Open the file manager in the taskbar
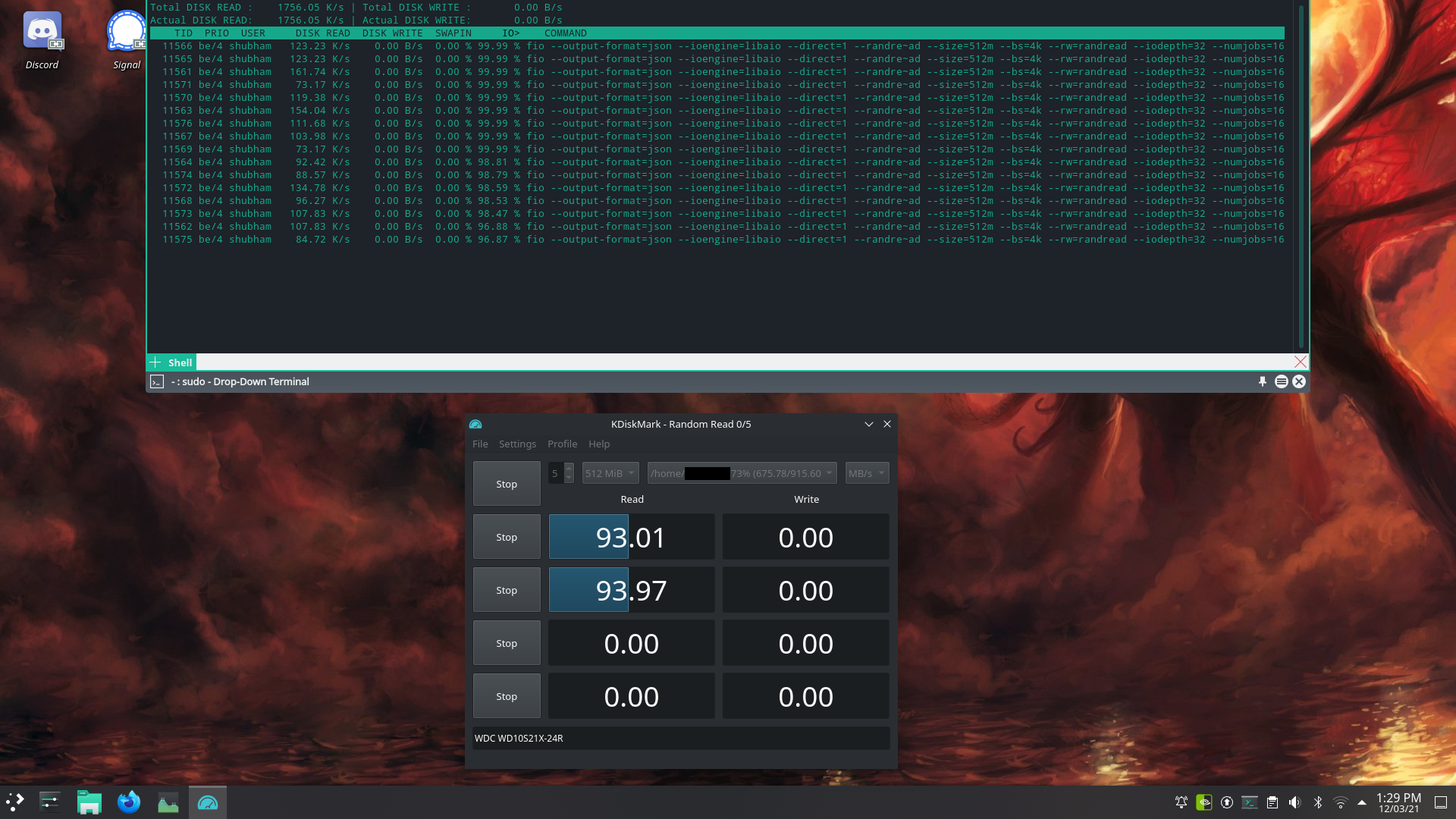This screenshot has height=819, width=1456. click(88, 802)
